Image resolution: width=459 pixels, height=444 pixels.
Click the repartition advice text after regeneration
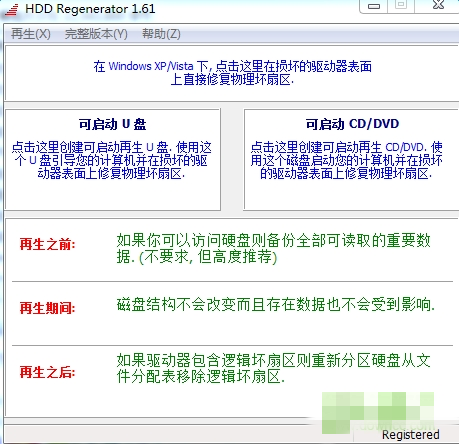[274, 369]
